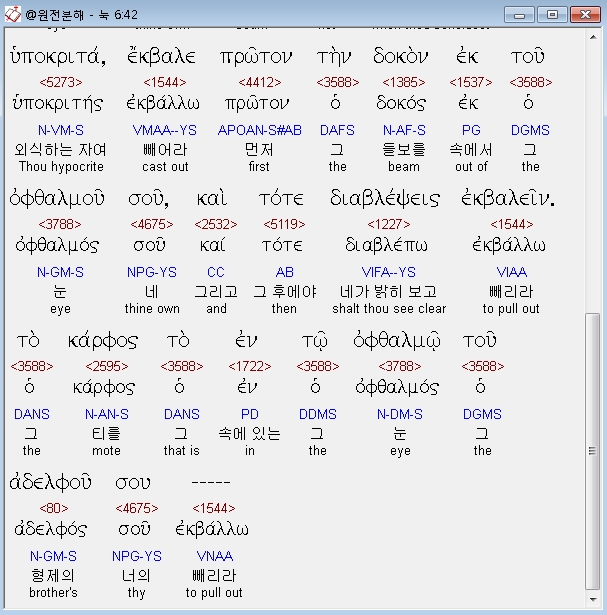Click the parsing code DDMS
The image size is (607, 615).
[x=318, y=414]
